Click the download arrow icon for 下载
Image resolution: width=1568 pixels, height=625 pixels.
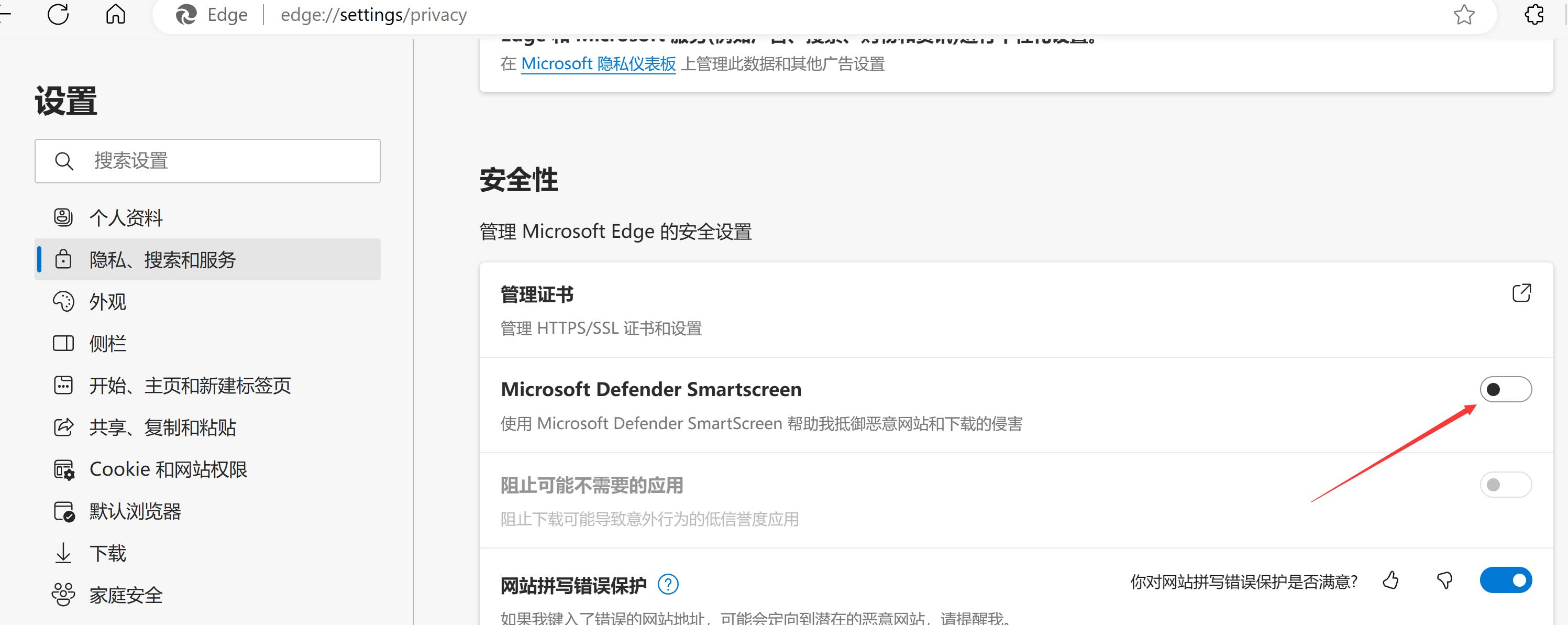click(63, 553)
